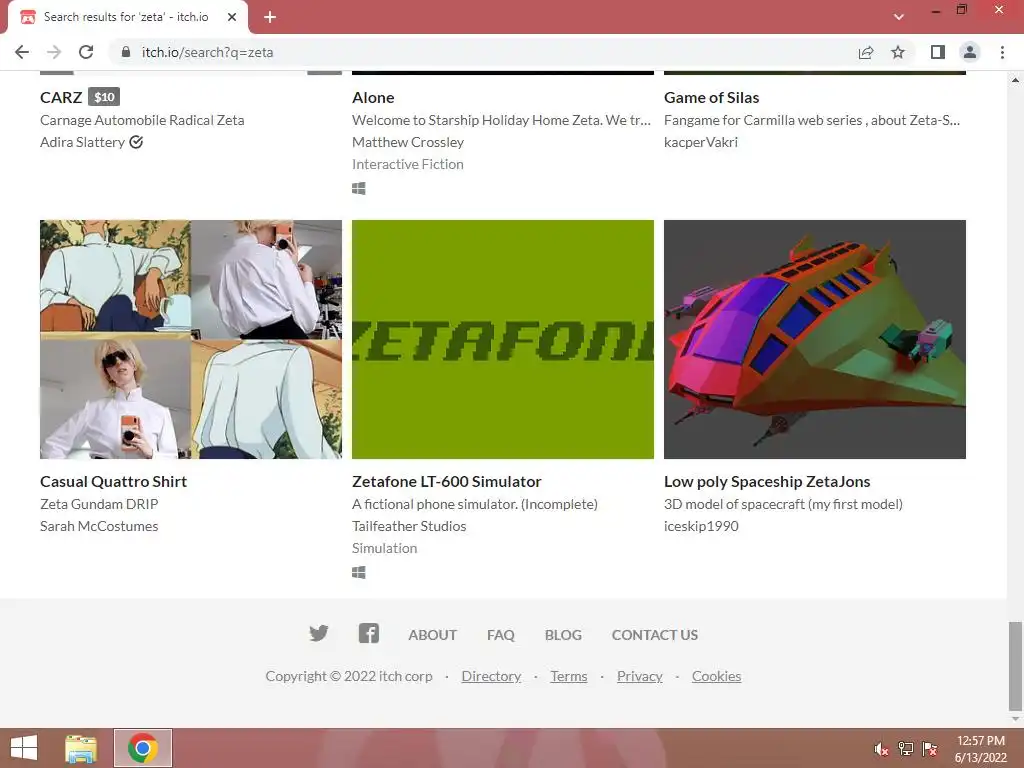The width and height of the screenshot is (1024, 768).
Task: Open Zetafone LT-600 Simulator title link
Action: 447,481
